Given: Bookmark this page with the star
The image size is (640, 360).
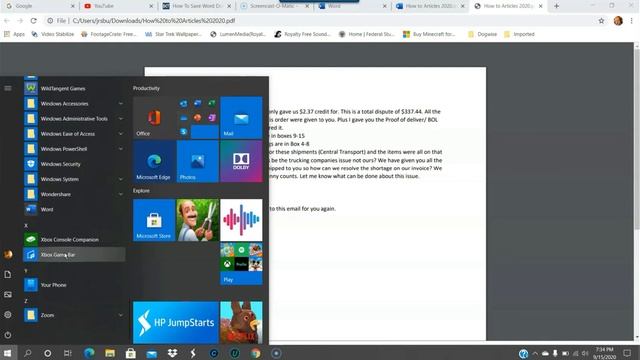Looking at the screenshot, I should coord(601,20).
